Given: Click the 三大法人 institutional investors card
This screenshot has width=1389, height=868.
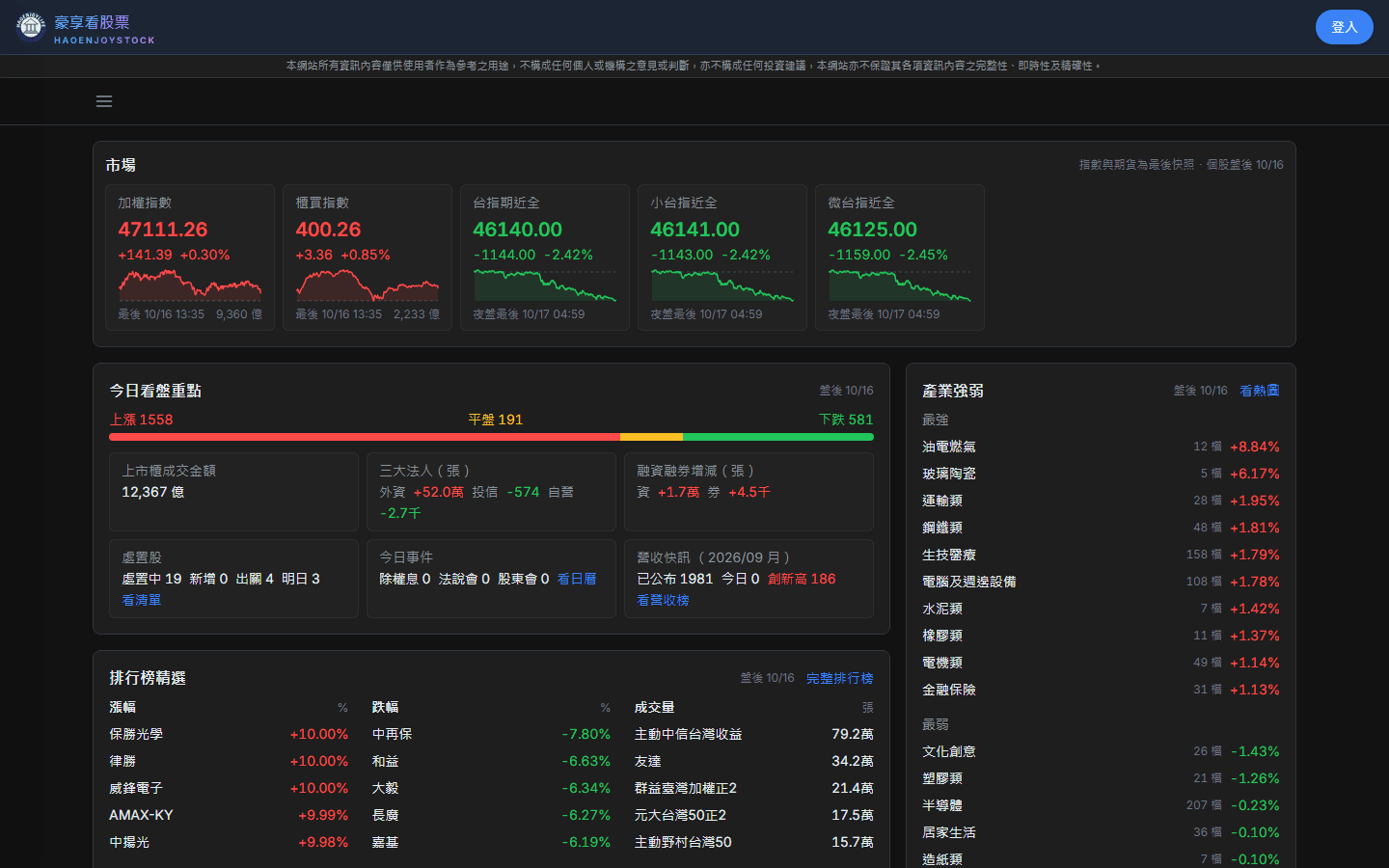Looking at the screenshot, I should click(x=491, y=492).
